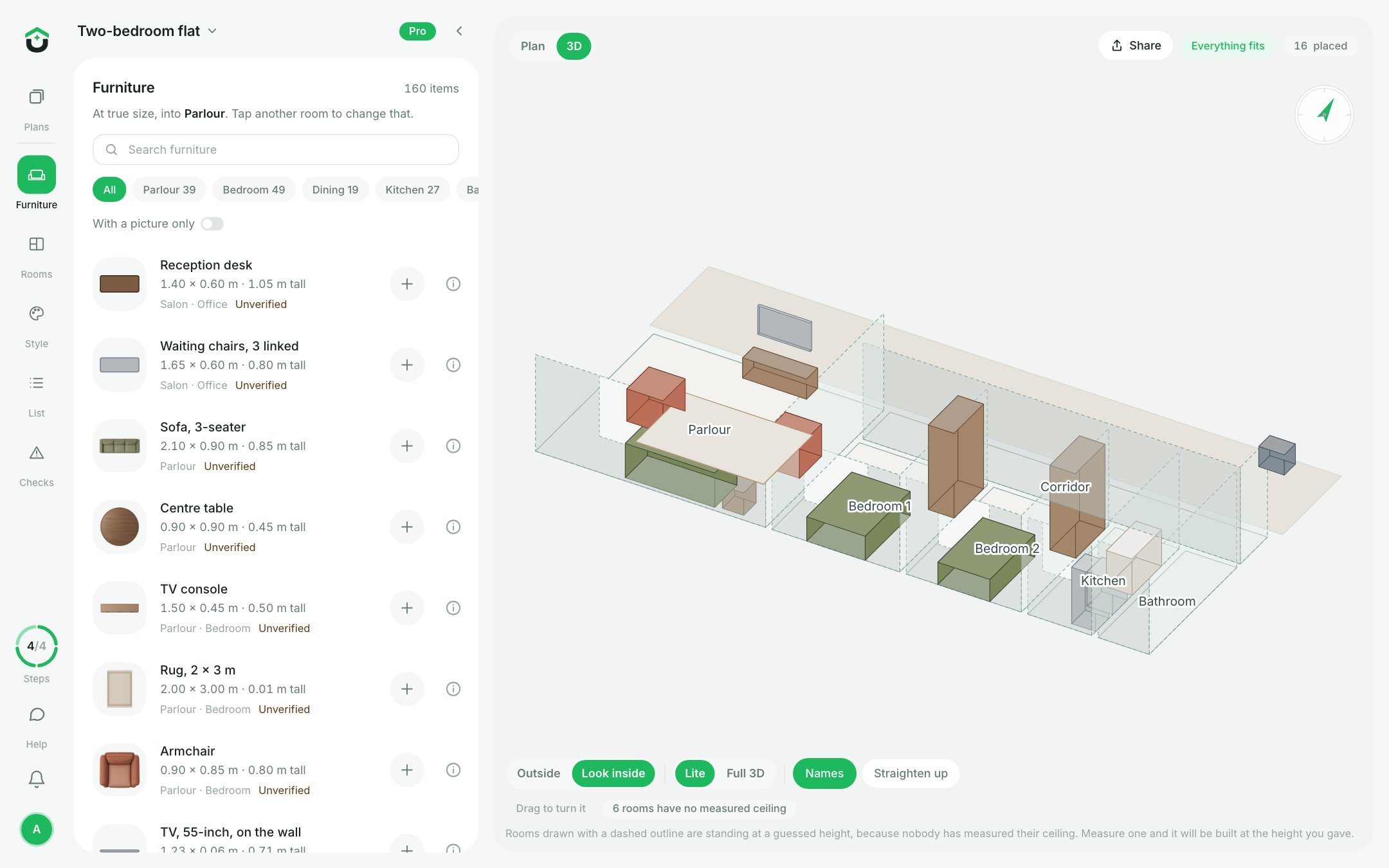Add Waiting chairs, 3 linked
The height and width of the screenshot is (868, 1389).
tap(407, 365)
